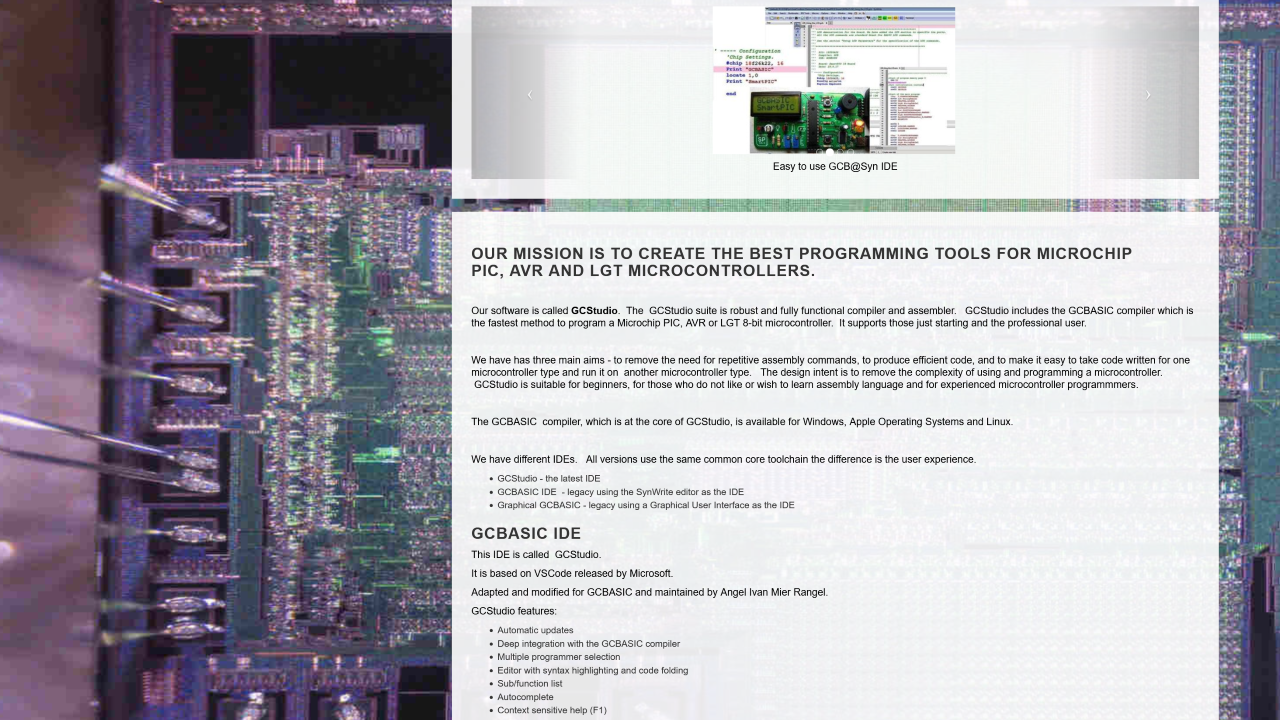
Task: Select the first carousel indicator dot
Action: (x=819, y=151)
